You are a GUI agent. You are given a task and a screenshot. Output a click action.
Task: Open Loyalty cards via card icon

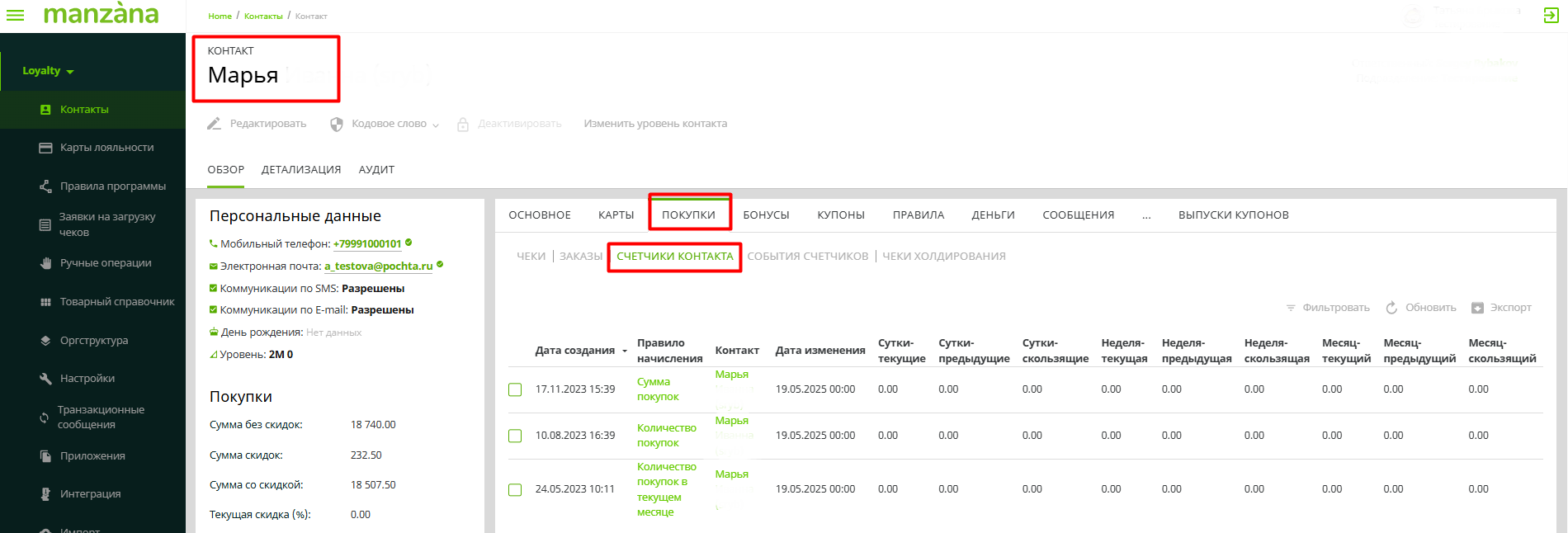[45, 148]
